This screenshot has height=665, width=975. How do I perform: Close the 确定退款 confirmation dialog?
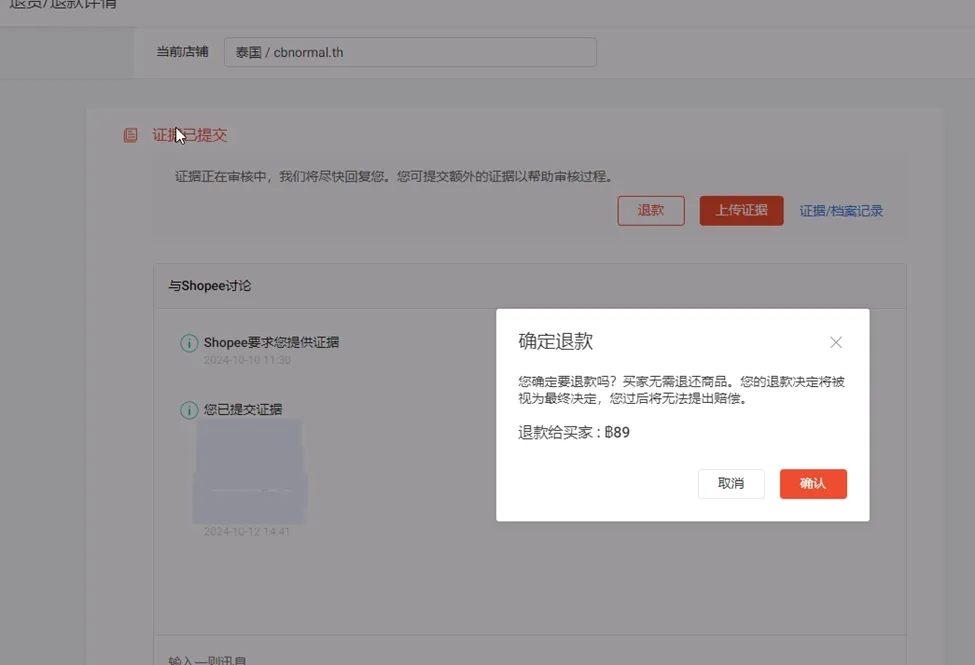pyautogui.click(x=836, y=342)
